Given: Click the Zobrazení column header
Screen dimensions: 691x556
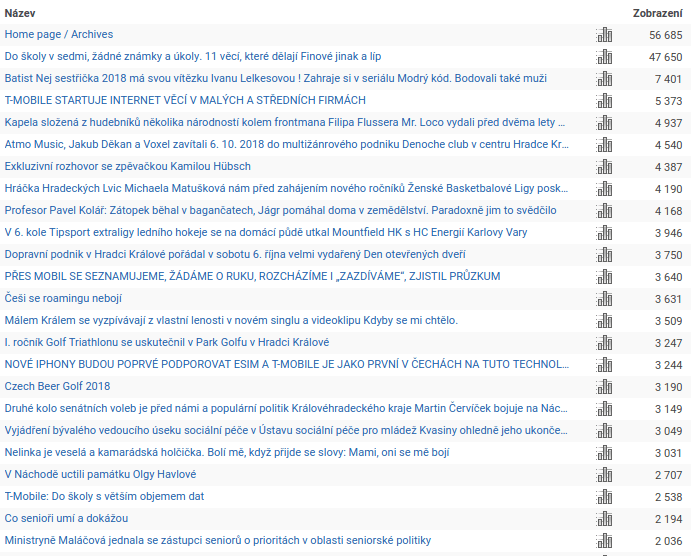Looking at the screenshot, I should click(x=657, y=12).
